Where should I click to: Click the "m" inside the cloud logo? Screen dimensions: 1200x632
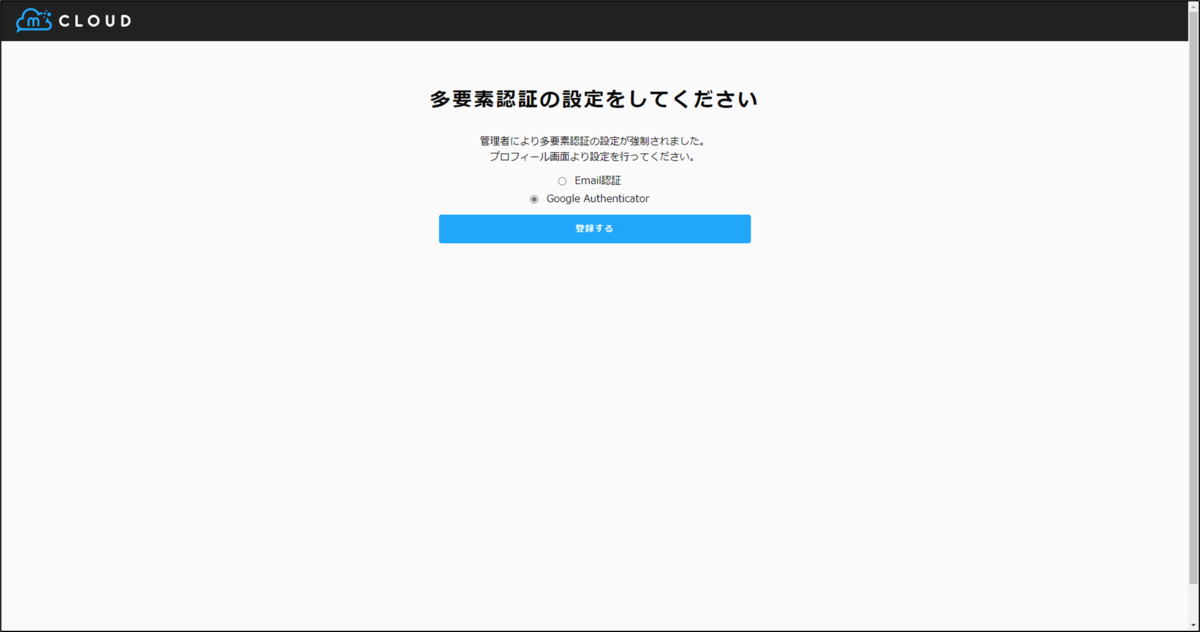(34, 20)
